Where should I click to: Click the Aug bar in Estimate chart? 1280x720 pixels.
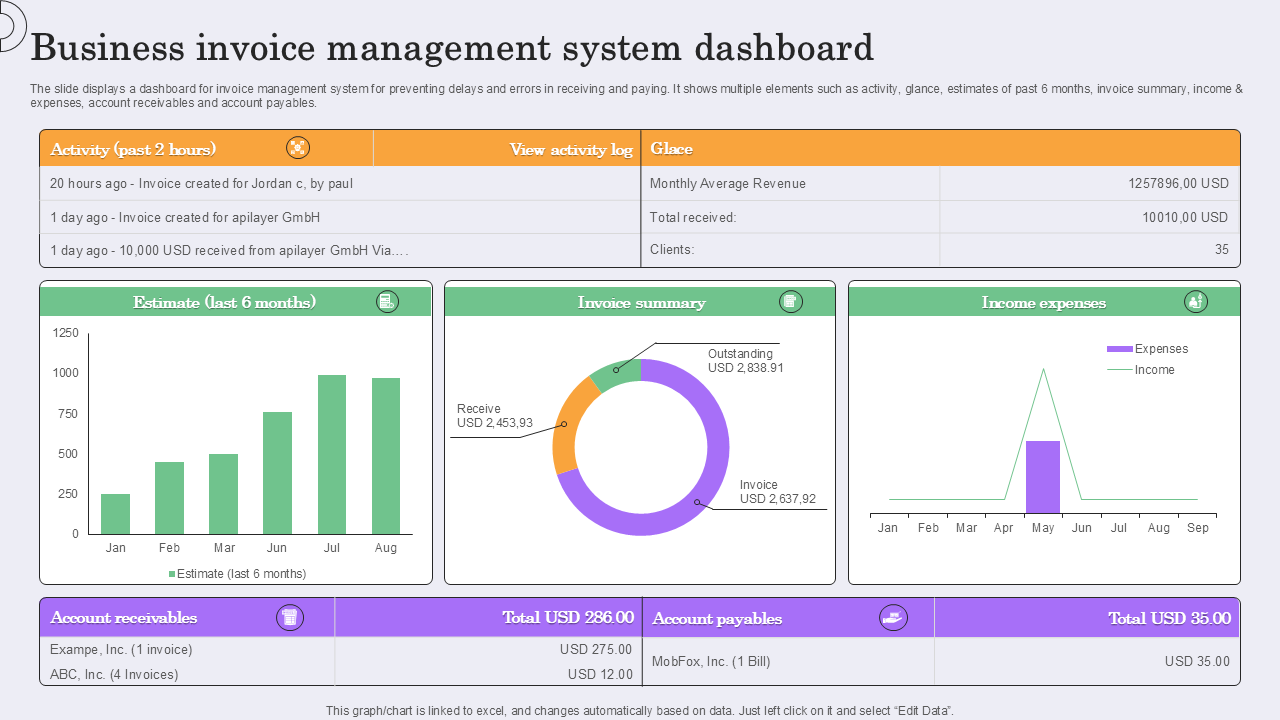pos(386,456)
